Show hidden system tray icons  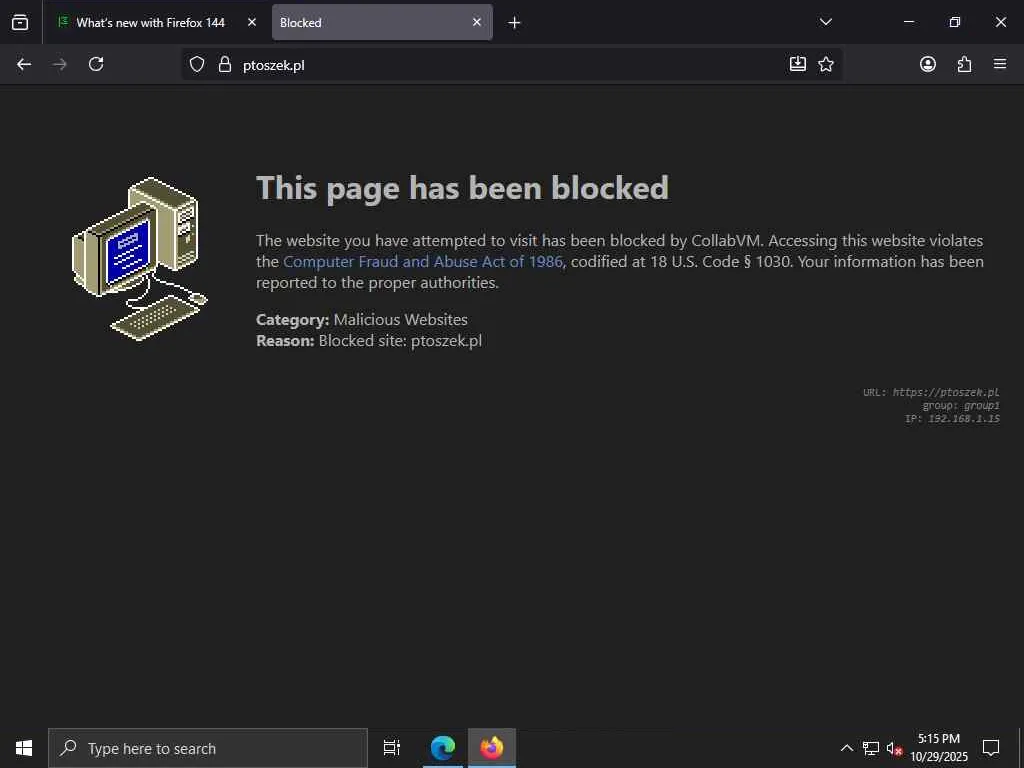coord(846,748)
